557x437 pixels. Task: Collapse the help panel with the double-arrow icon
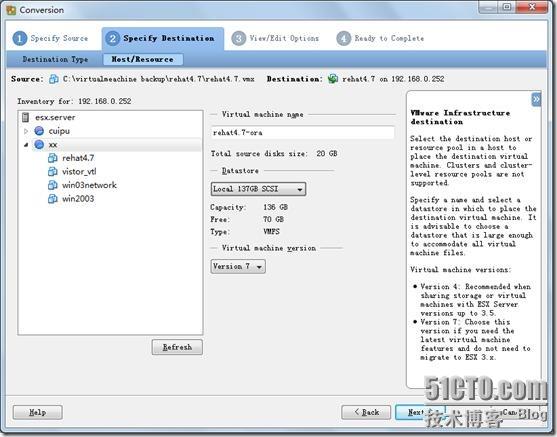(x=536, y=100)
